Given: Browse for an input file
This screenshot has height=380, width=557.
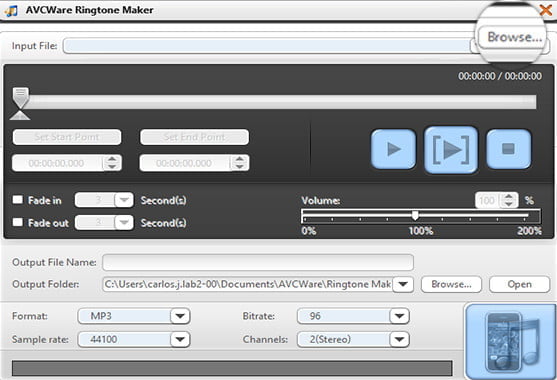Looking at the screenshot, I should (x=514, y=37).
